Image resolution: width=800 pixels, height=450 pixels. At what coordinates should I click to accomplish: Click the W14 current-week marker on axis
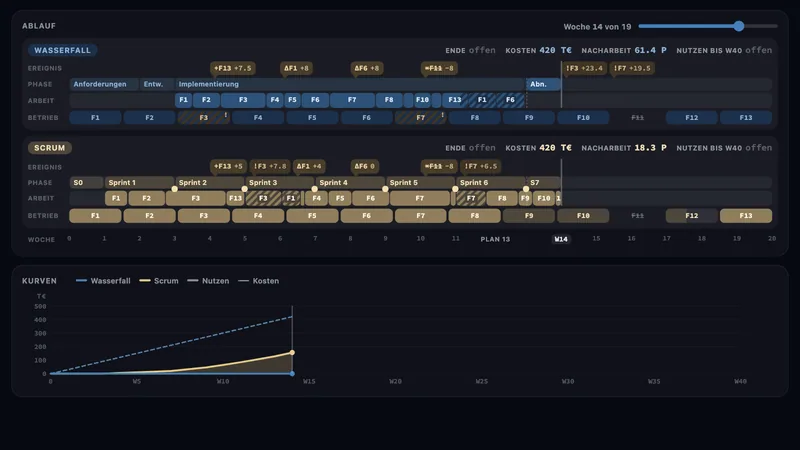pos(561,239)
